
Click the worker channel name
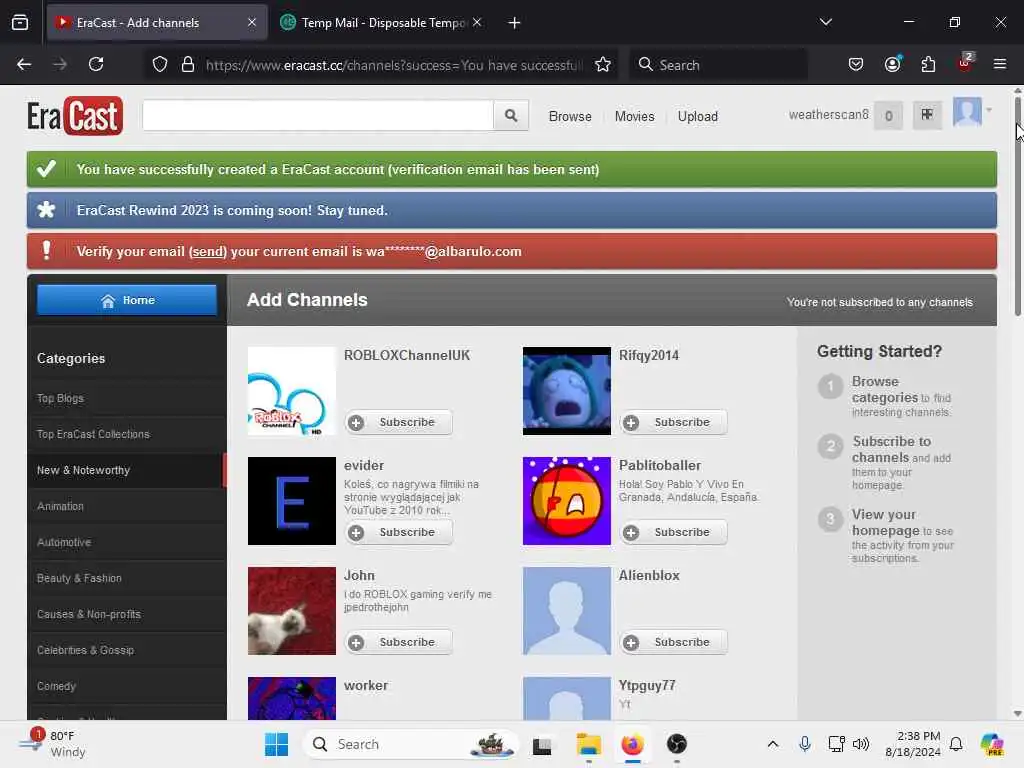(366, 685)
